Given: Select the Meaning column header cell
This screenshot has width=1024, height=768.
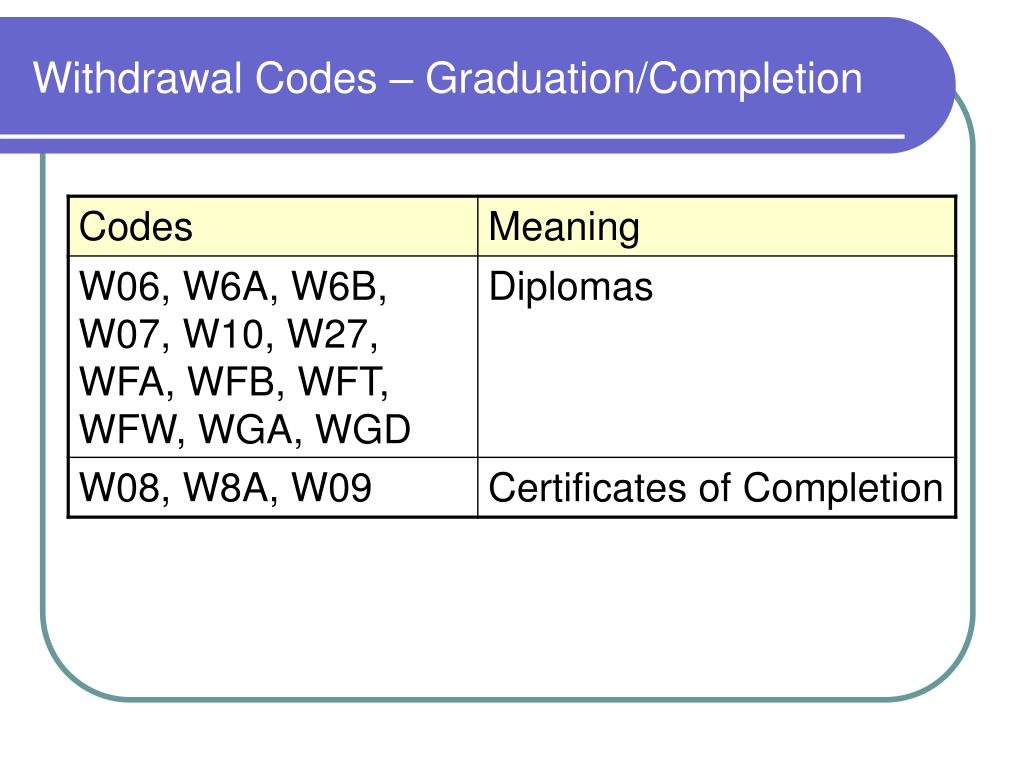Looking at the screenshot, I should (x=716, y=226).
